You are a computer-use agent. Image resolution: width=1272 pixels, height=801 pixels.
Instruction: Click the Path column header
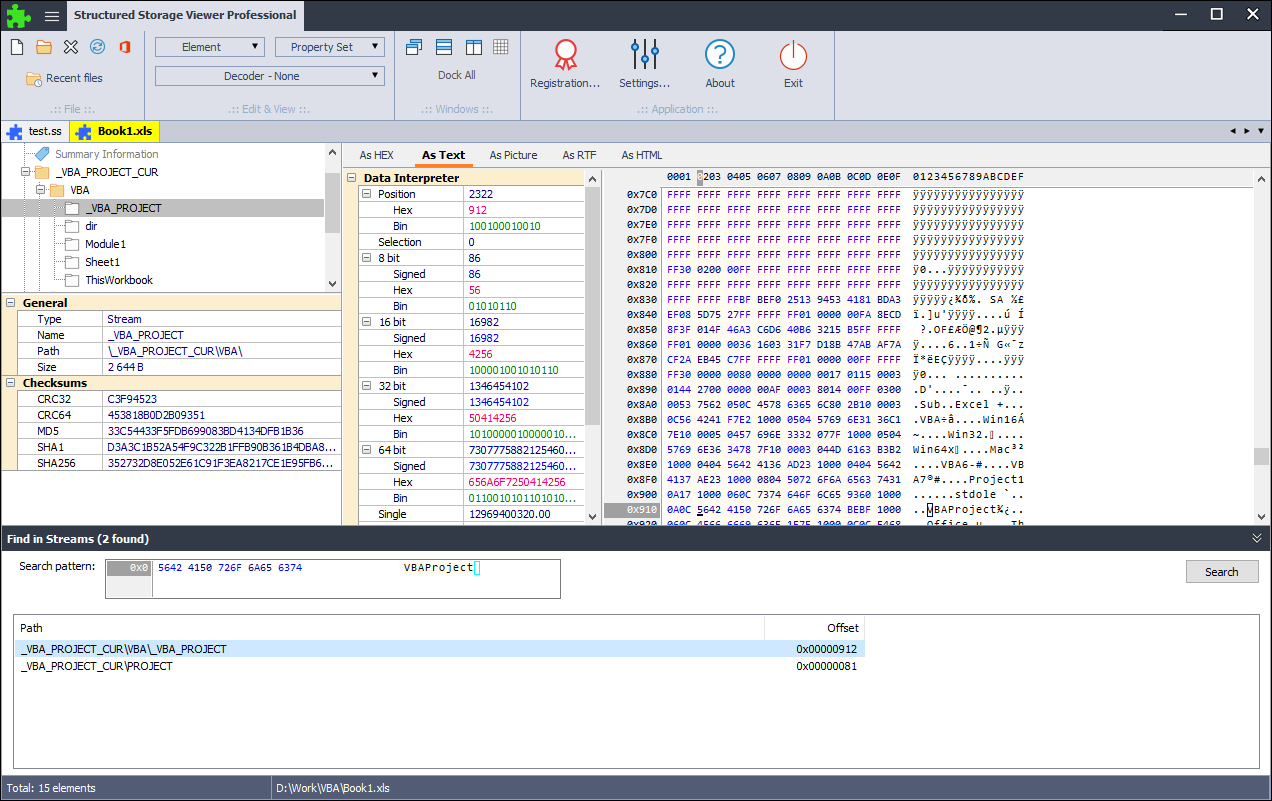tap(390, 628)
